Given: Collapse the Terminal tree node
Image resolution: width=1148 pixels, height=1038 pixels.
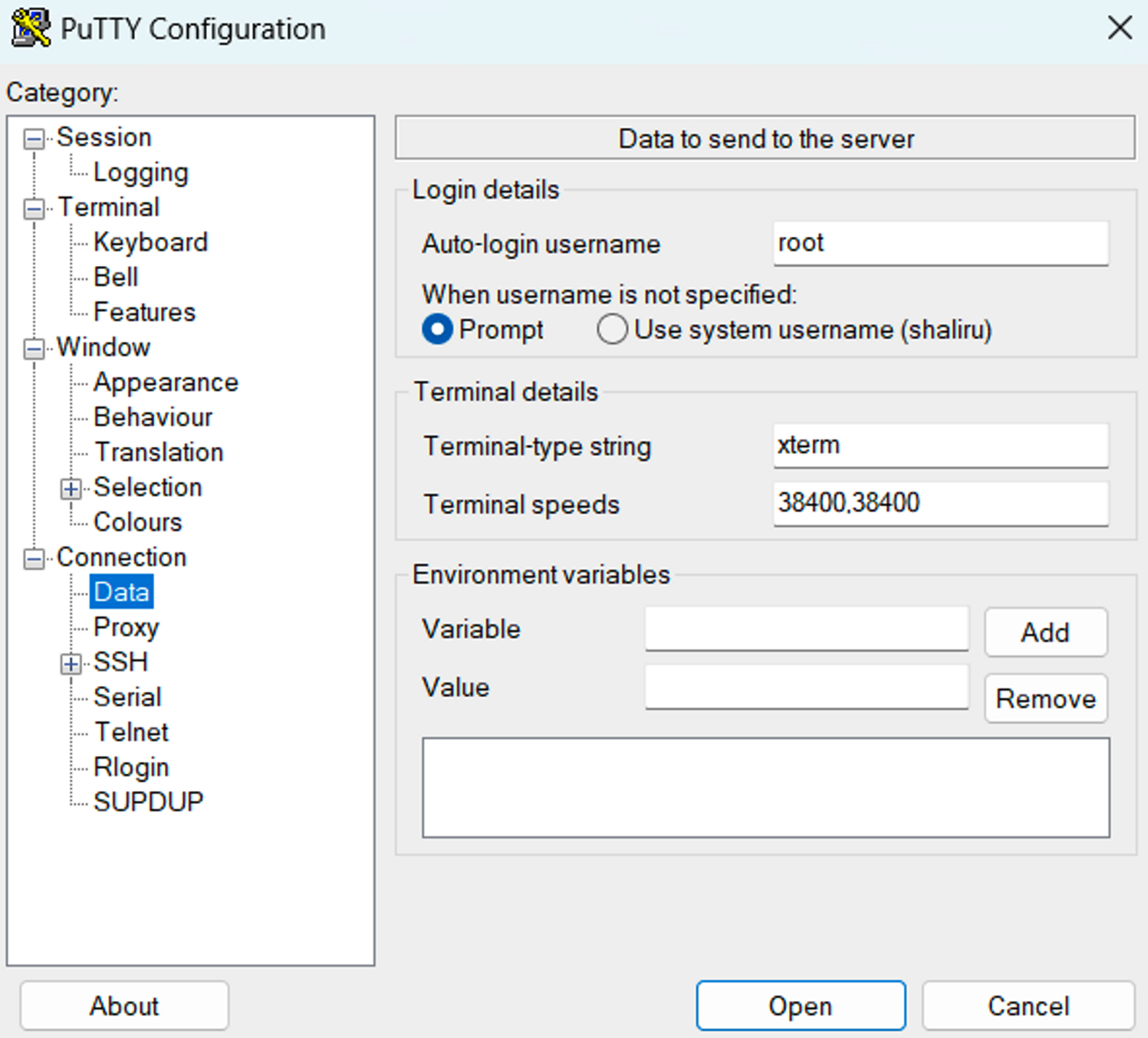Looking at the screenshot, I should click(33, 209).
